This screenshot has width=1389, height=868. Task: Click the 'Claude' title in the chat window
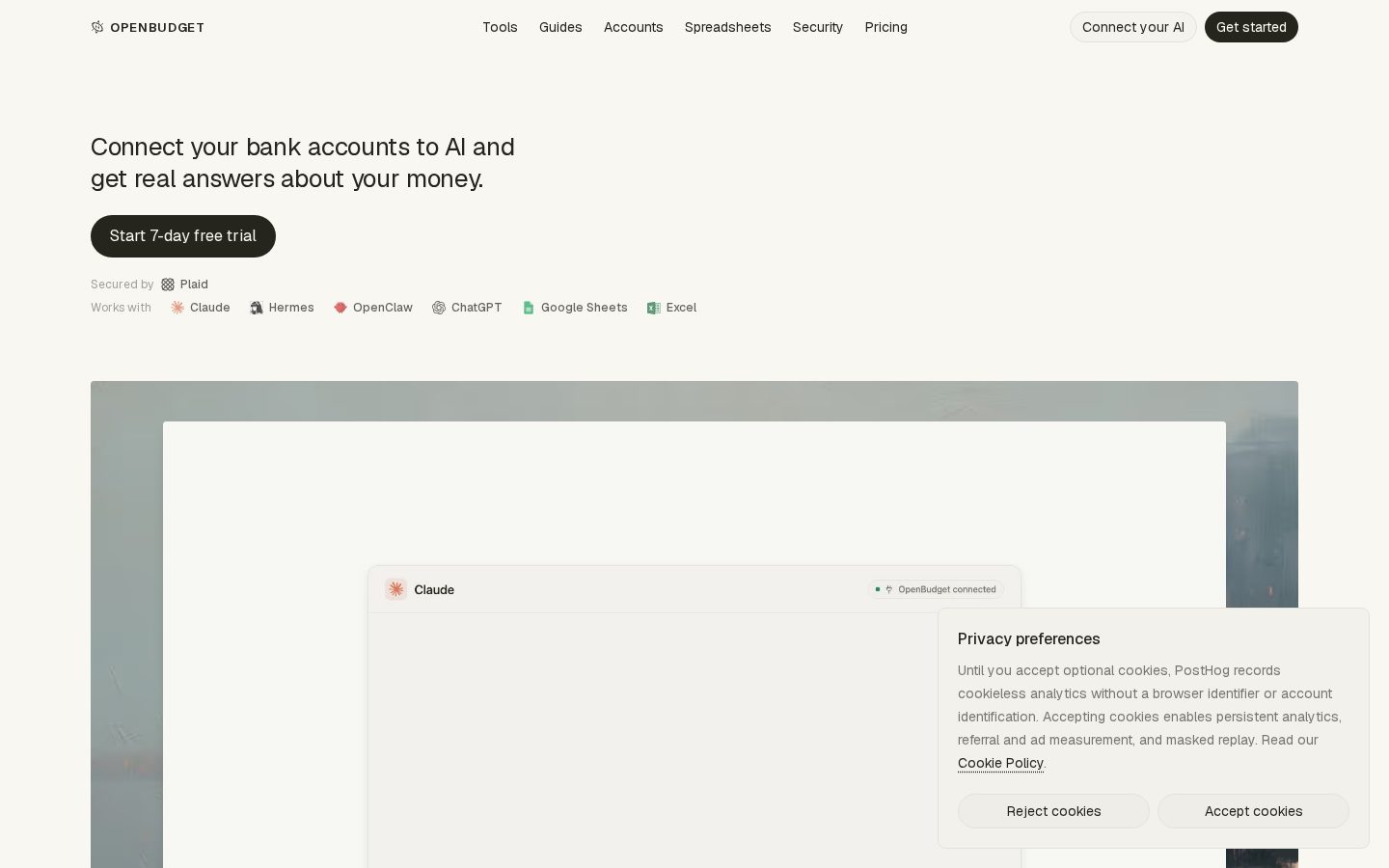(434, 589)
